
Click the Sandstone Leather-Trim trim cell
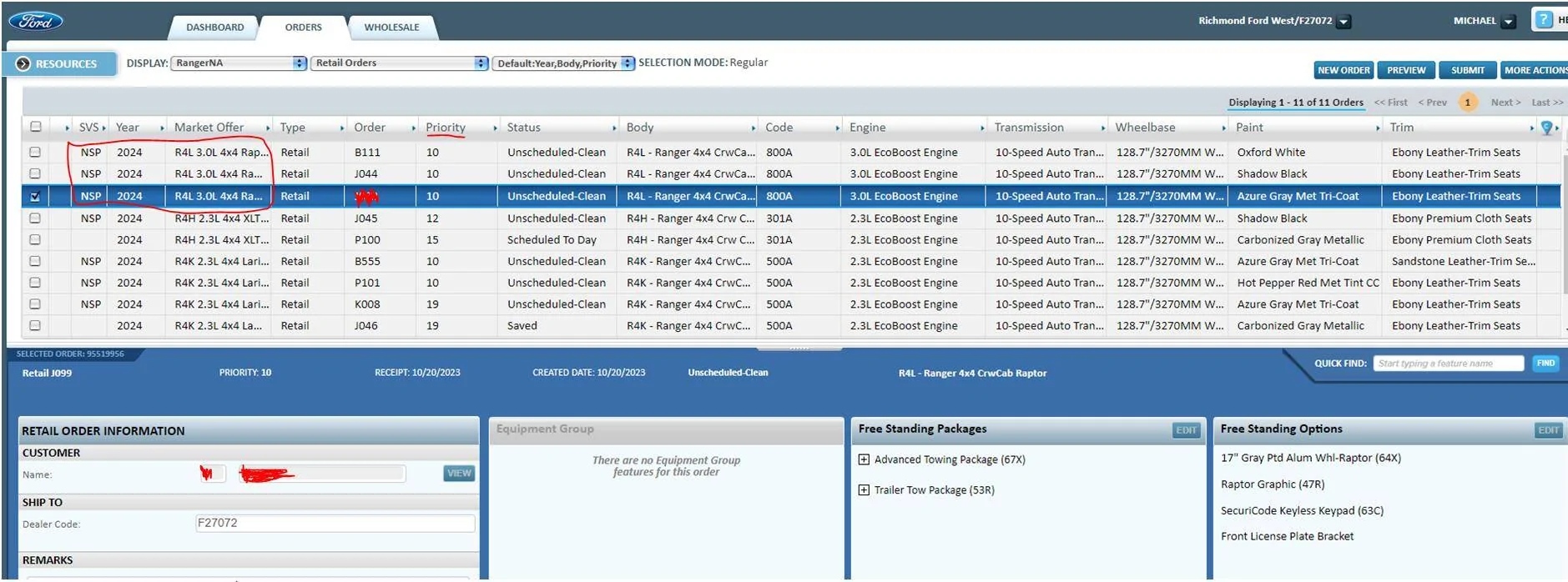click(x=1463, y=262)
